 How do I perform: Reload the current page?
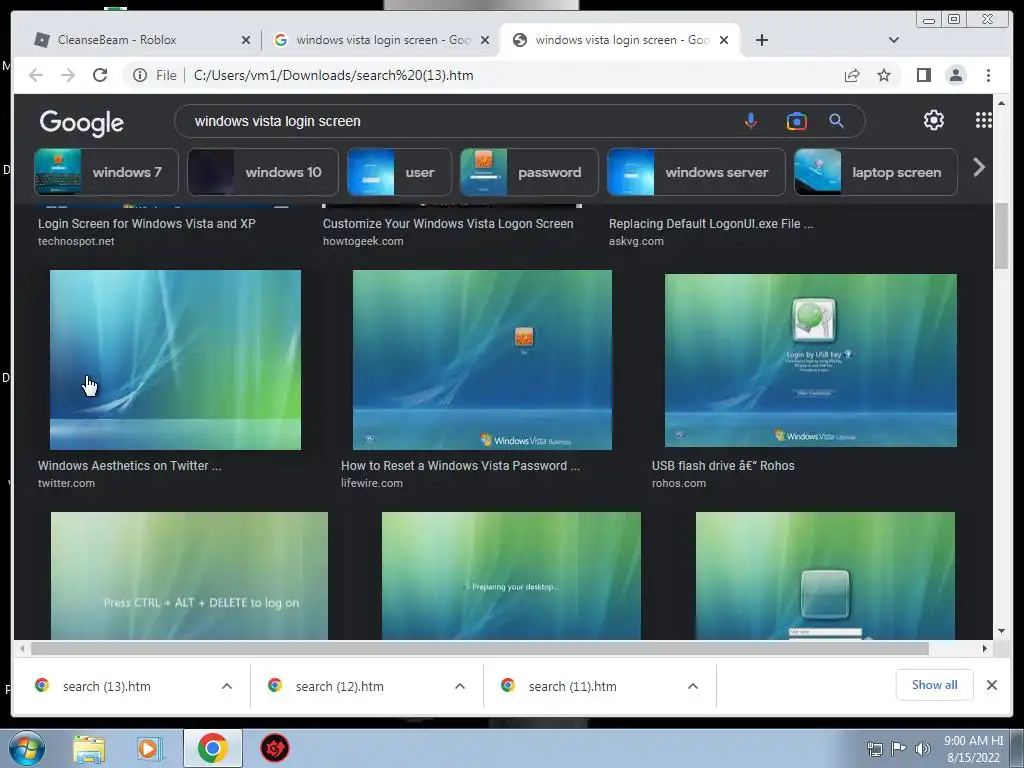pyautogui.click(x=100, y=75)
